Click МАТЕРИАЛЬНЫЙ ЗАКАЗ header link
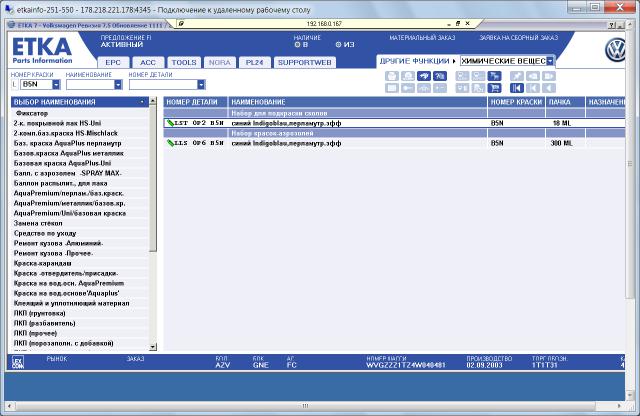Image resolution: width=640 pixels, height=416 pixels. click(422, 38)
